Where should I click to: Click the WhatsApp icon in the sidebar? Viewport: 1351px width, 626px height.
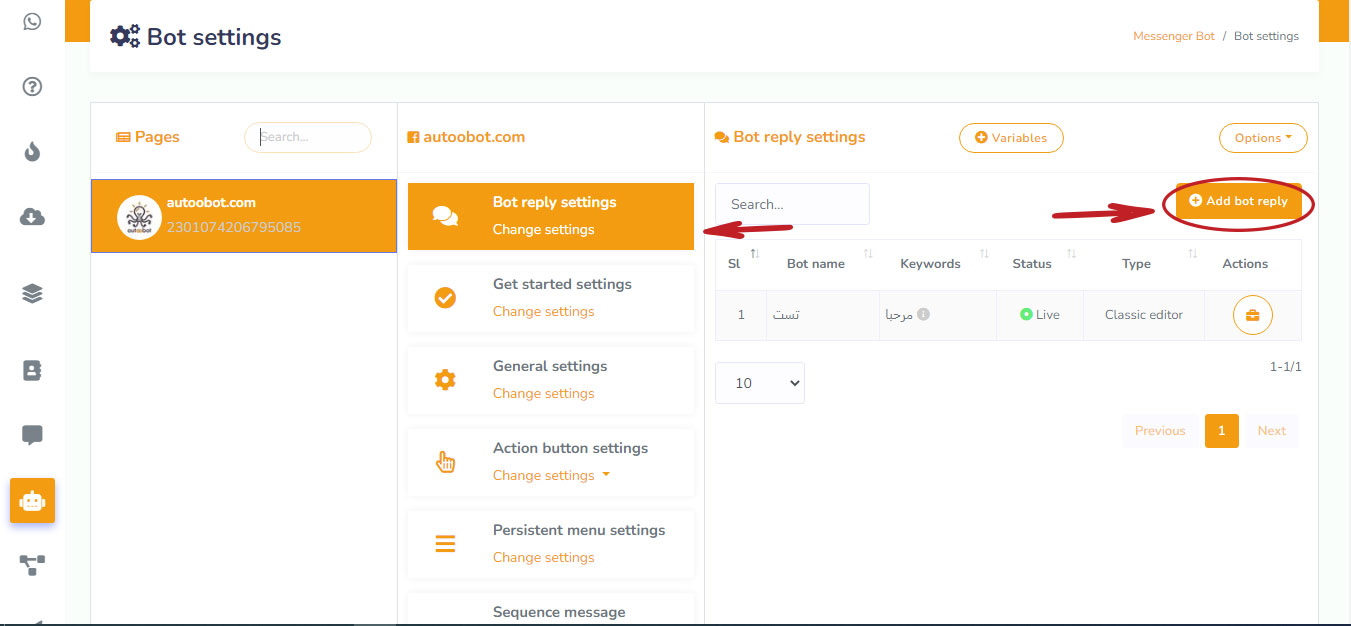point(32,21)
